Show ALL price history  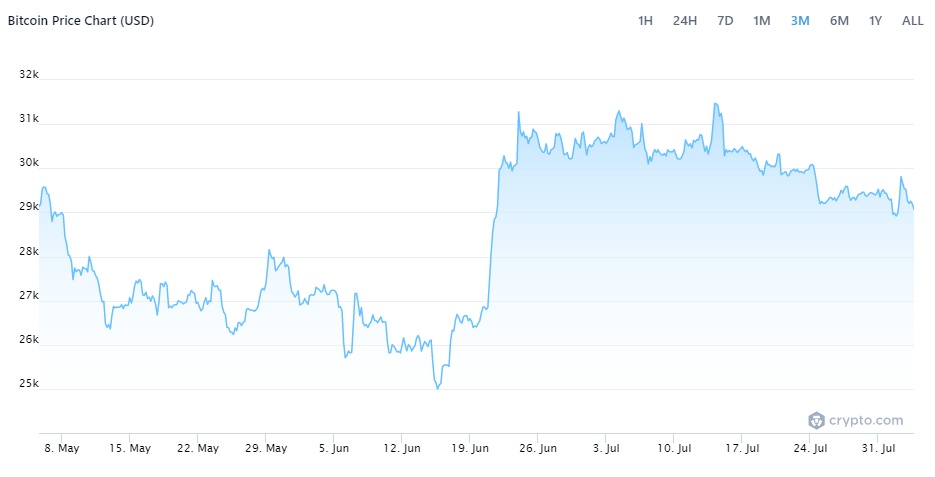point(912,21)
